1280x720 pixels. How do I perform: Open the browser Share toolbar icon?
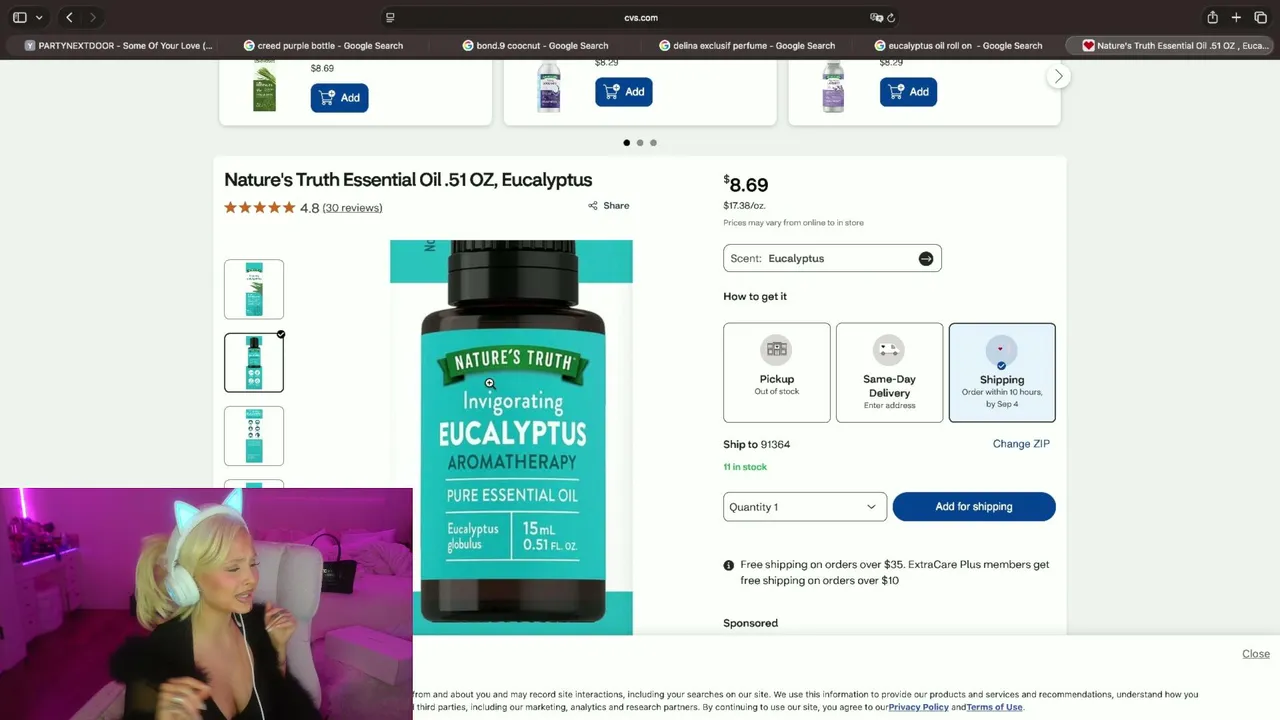[x=1212, y=17]
